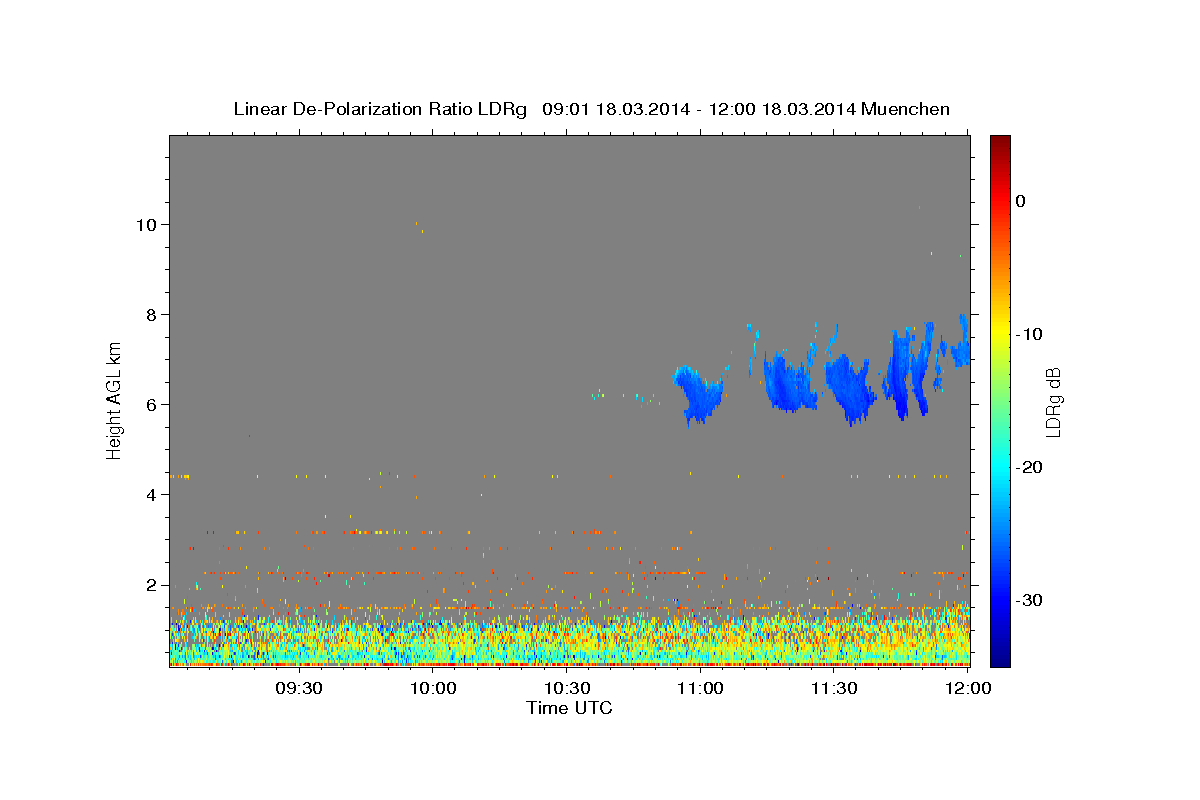Click the 'Muenchen' location in title
The image size is (1200, 800).
tap(903, 109)
